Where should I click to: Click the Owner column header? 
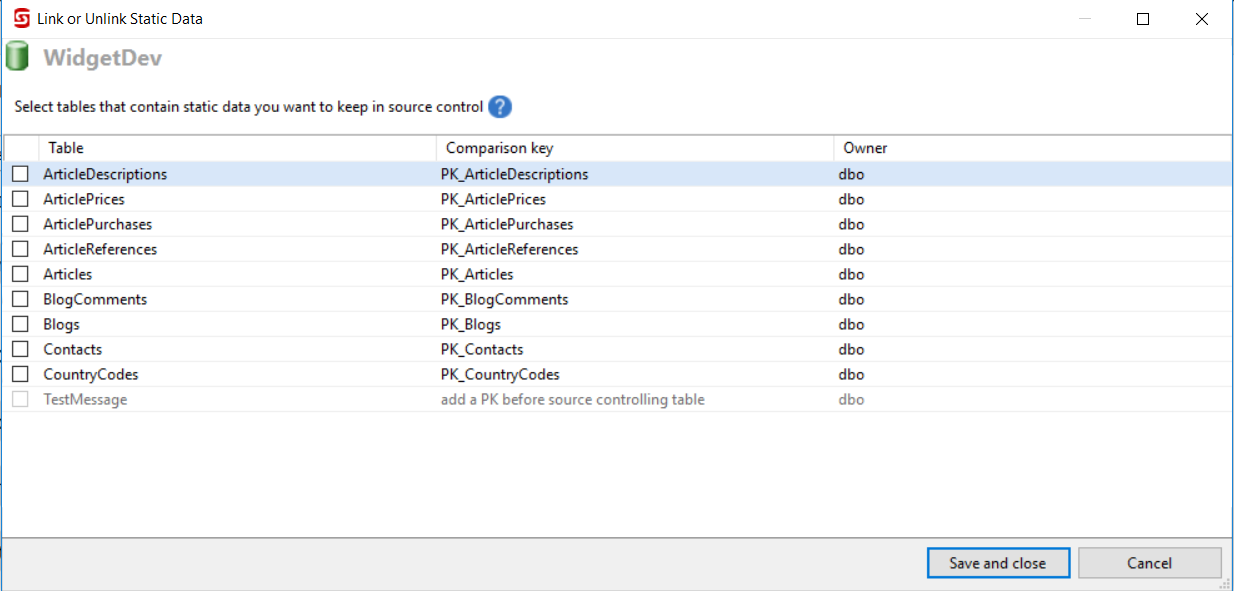pyautogui.click(x=1030, y=148)
